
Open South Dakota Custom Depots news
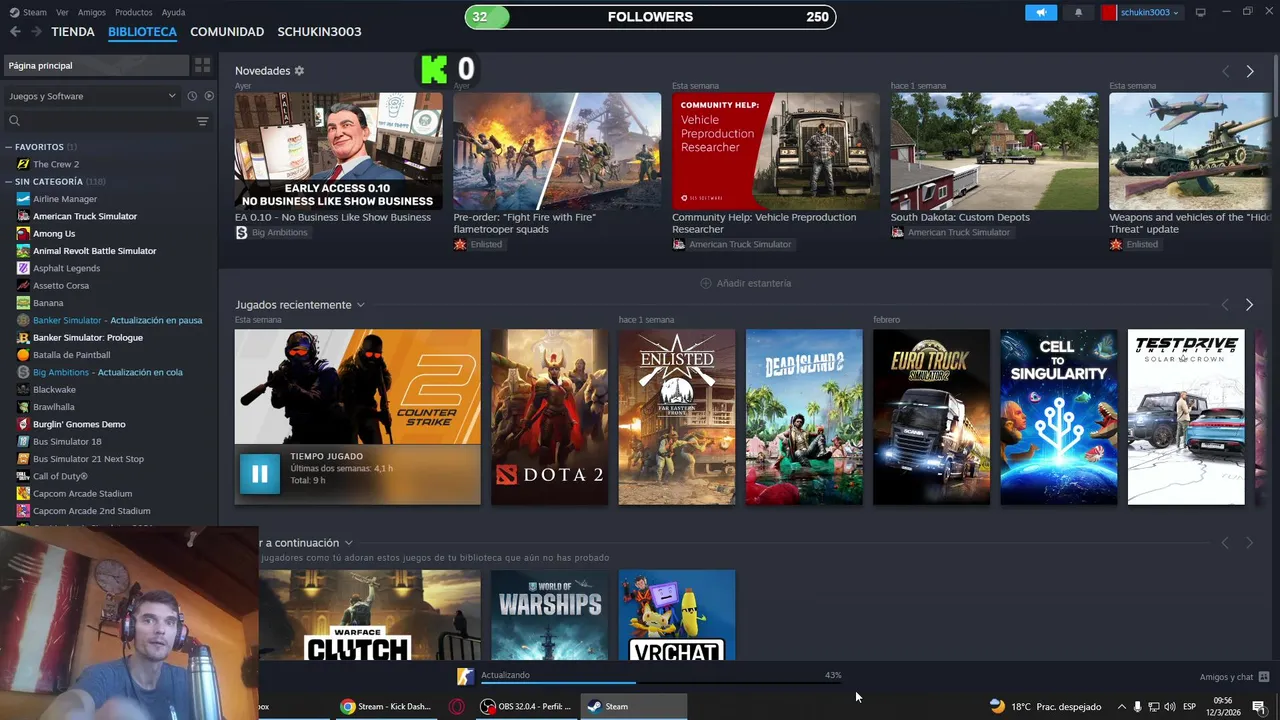coord(994,151)
